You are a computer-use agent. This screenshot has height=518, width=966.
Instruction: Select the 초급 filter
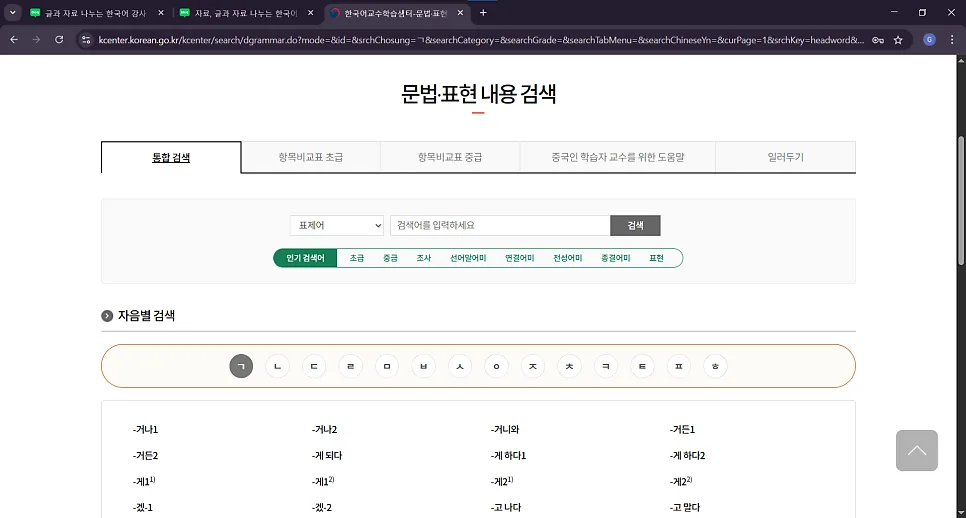357,258
